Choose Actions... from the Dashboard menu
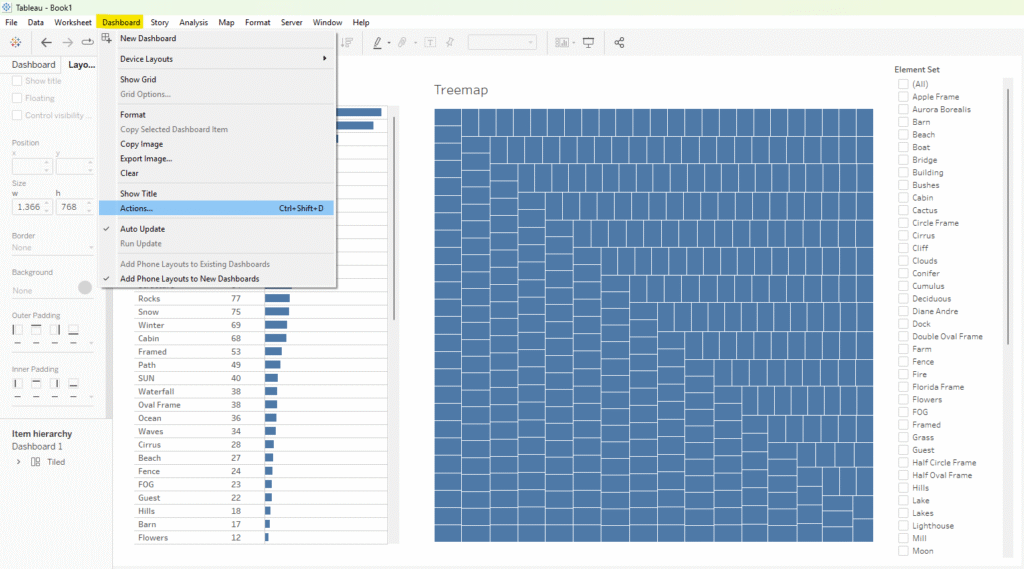This screenshot has height=569, width=1024. point(216,208)
